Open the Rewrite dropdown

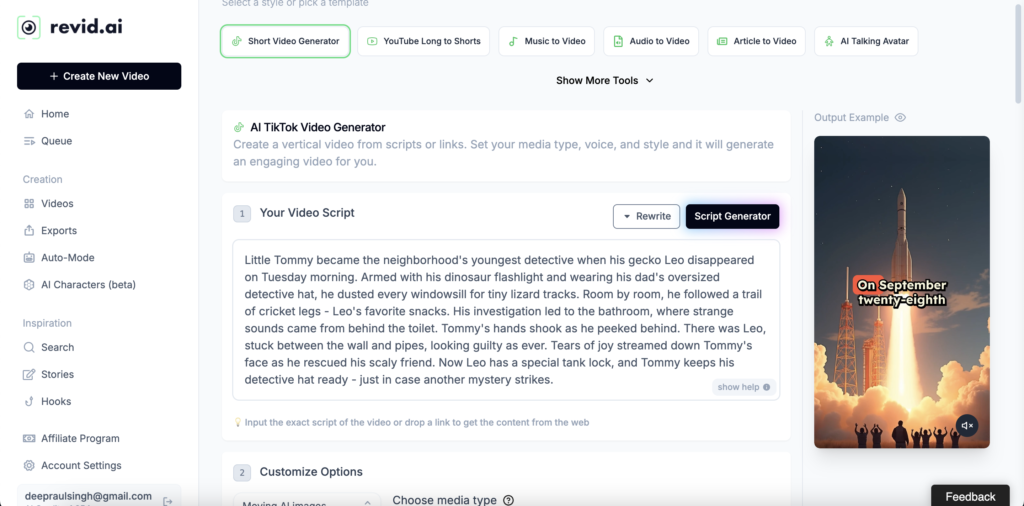coord(646,216)
